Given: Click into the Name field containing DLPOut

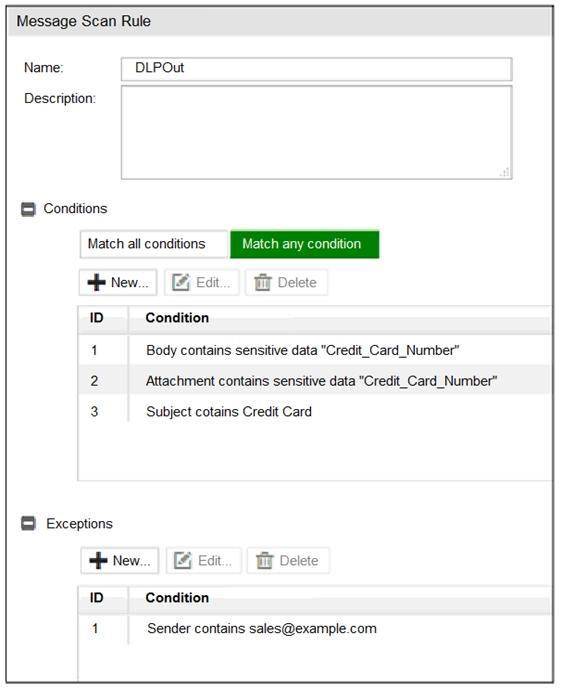Looking at the screenshot, I should click(317, 69).
